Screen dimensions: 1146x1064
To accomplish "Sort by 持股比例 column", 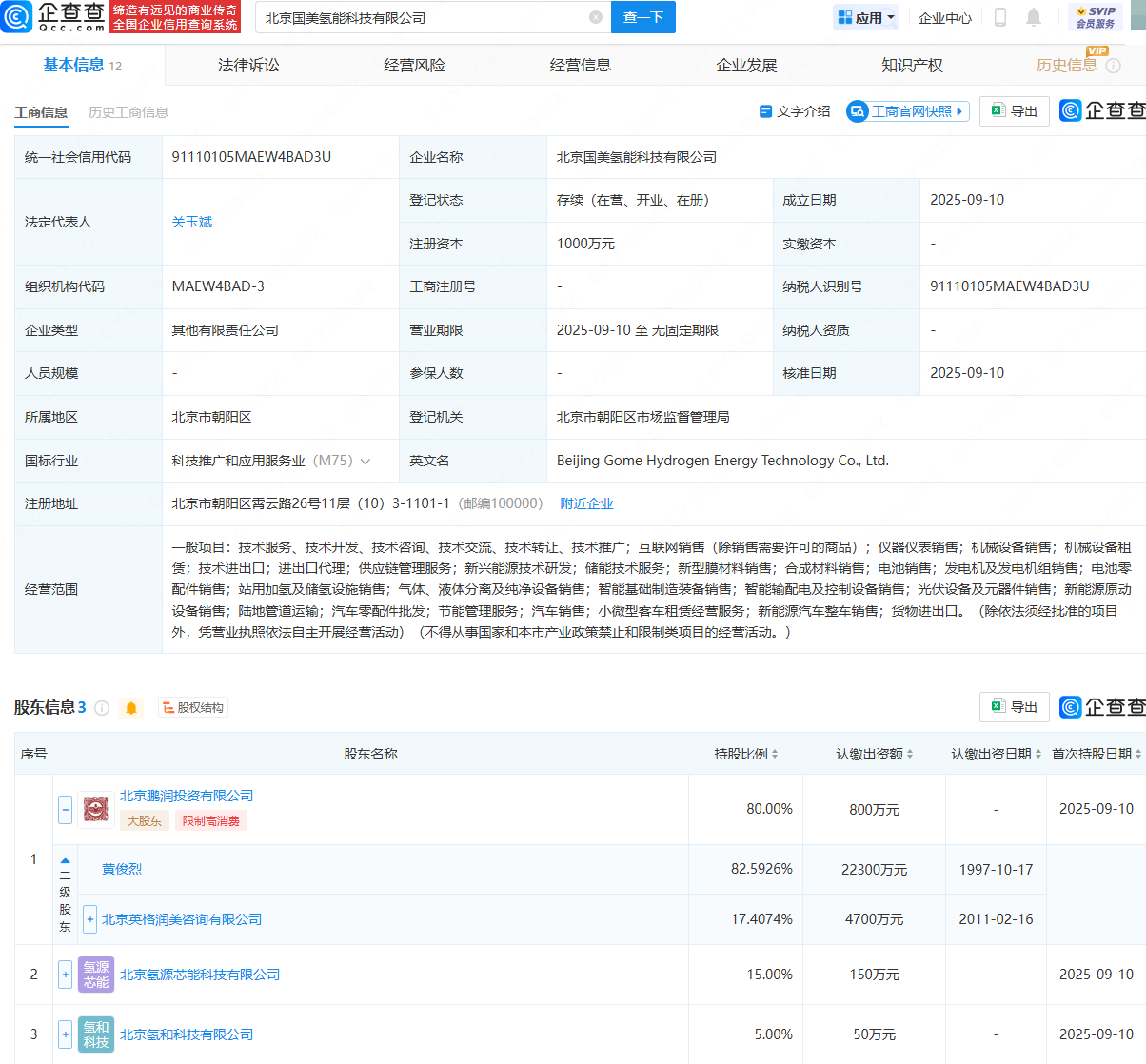I will (746, 754).
